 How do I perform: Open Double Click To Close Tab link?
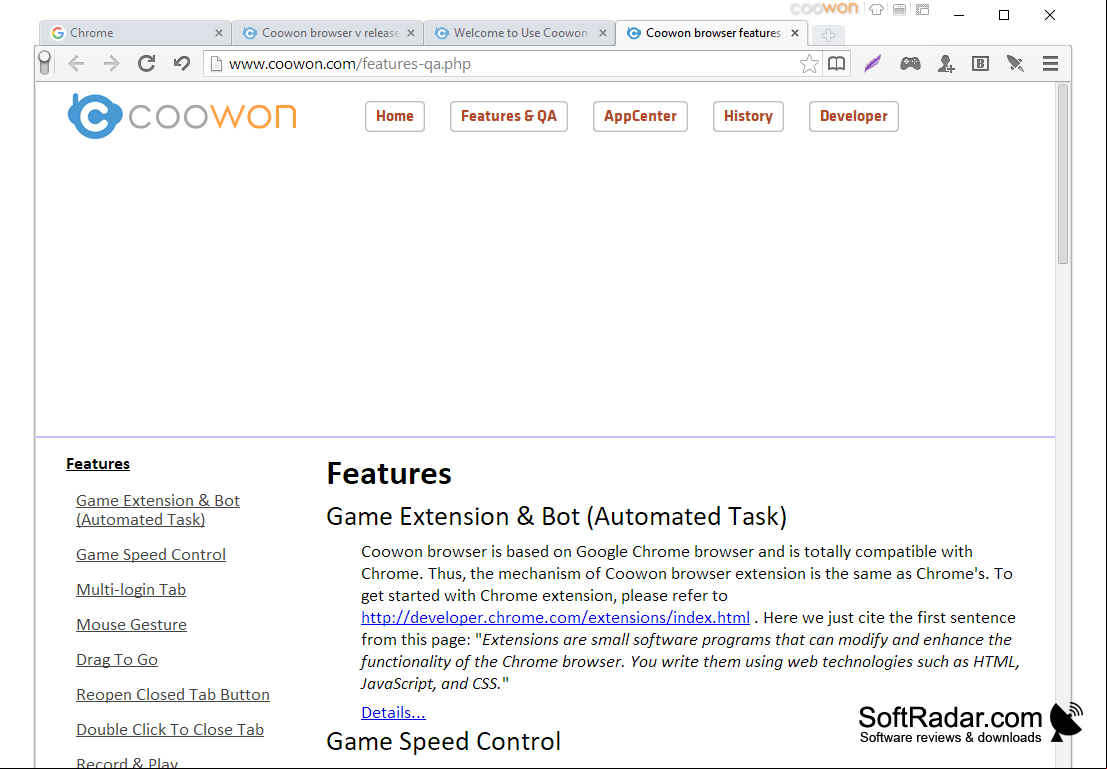point(170,729)
